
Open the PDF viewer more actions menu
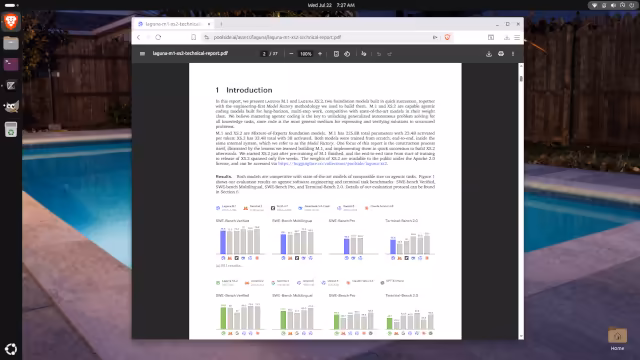(x=513, y=54)
